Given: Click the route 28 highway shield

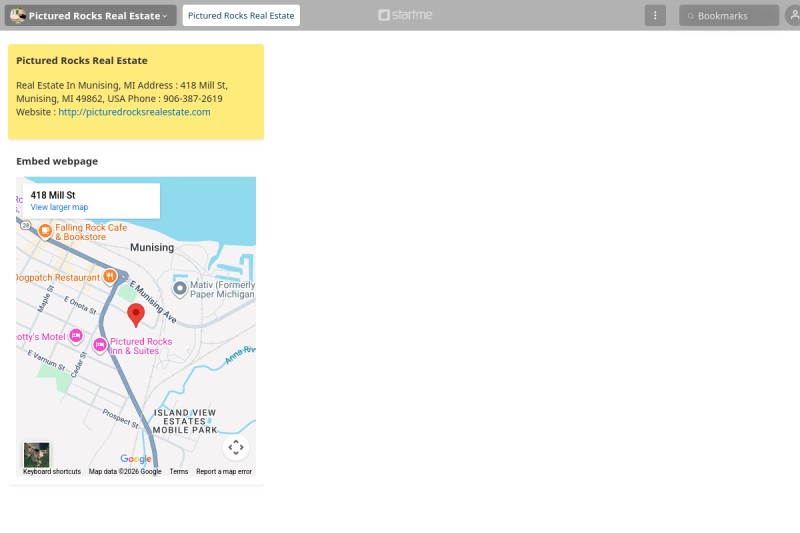Looking at the screenshot, I should (26, 224).
